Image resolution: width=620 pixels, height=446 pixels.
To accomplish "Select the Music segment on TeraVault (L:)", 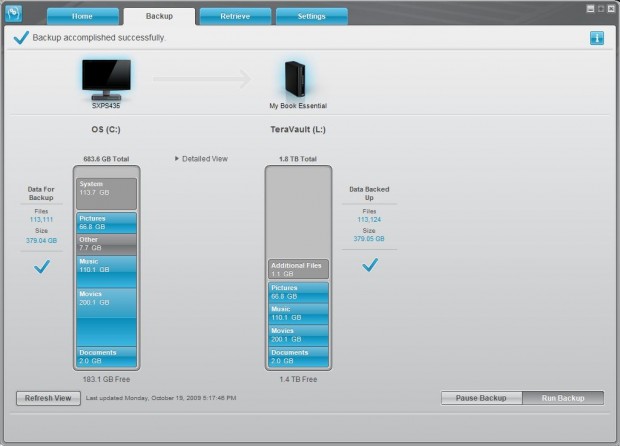I will pyautogui.click(x=299, y=314).
